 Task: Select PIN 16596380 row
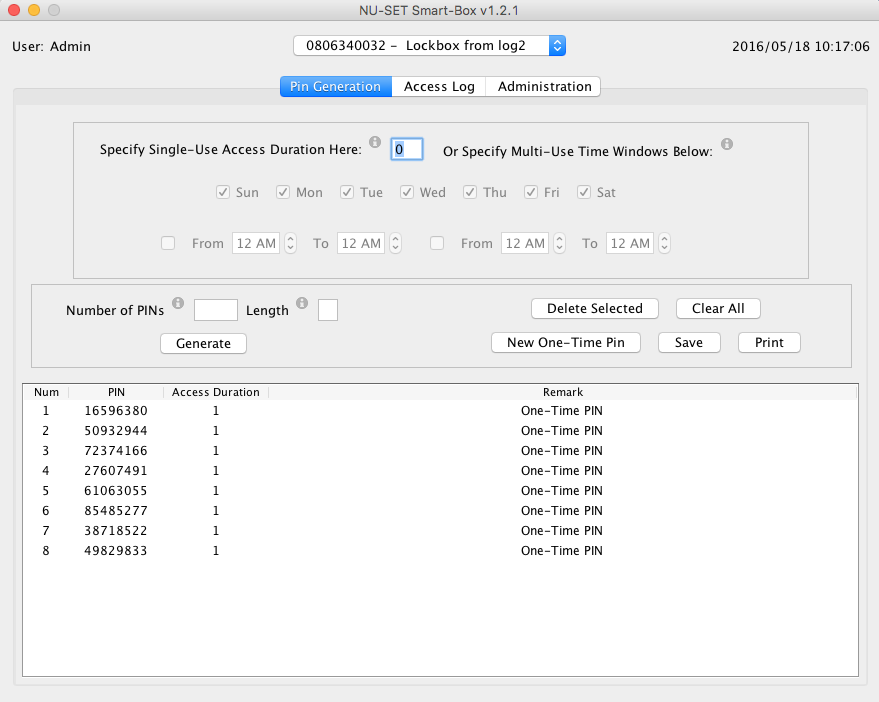(x=440, y=410)
